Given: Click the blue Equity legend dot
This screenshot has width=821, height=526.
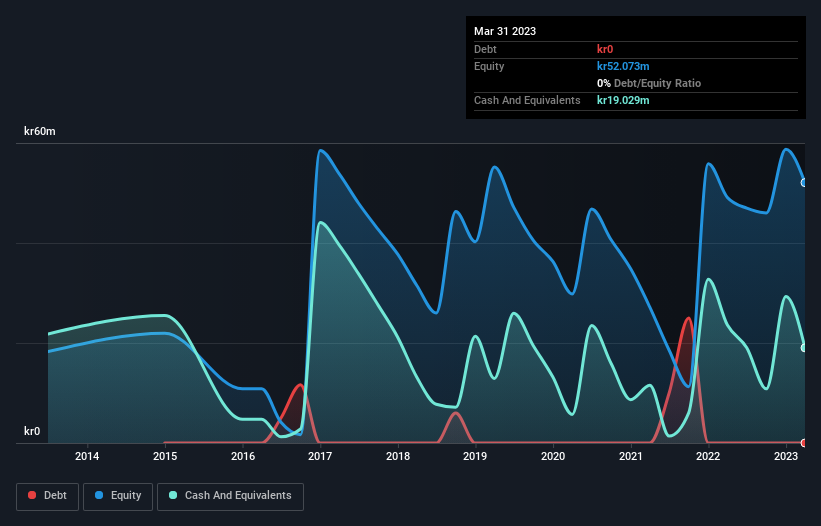Looking at the screenshot, I should pyautogui.click(x=99, y=495).
